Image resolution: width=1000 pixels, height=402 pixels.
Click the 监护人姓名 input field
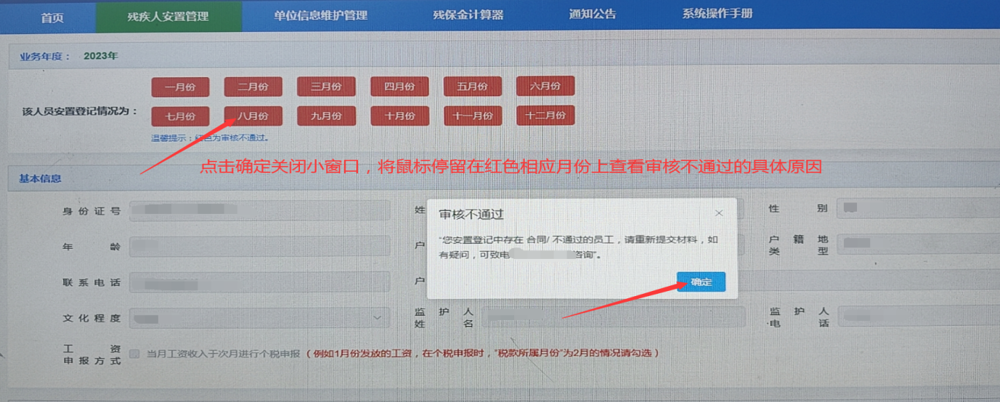coord(613,317)
